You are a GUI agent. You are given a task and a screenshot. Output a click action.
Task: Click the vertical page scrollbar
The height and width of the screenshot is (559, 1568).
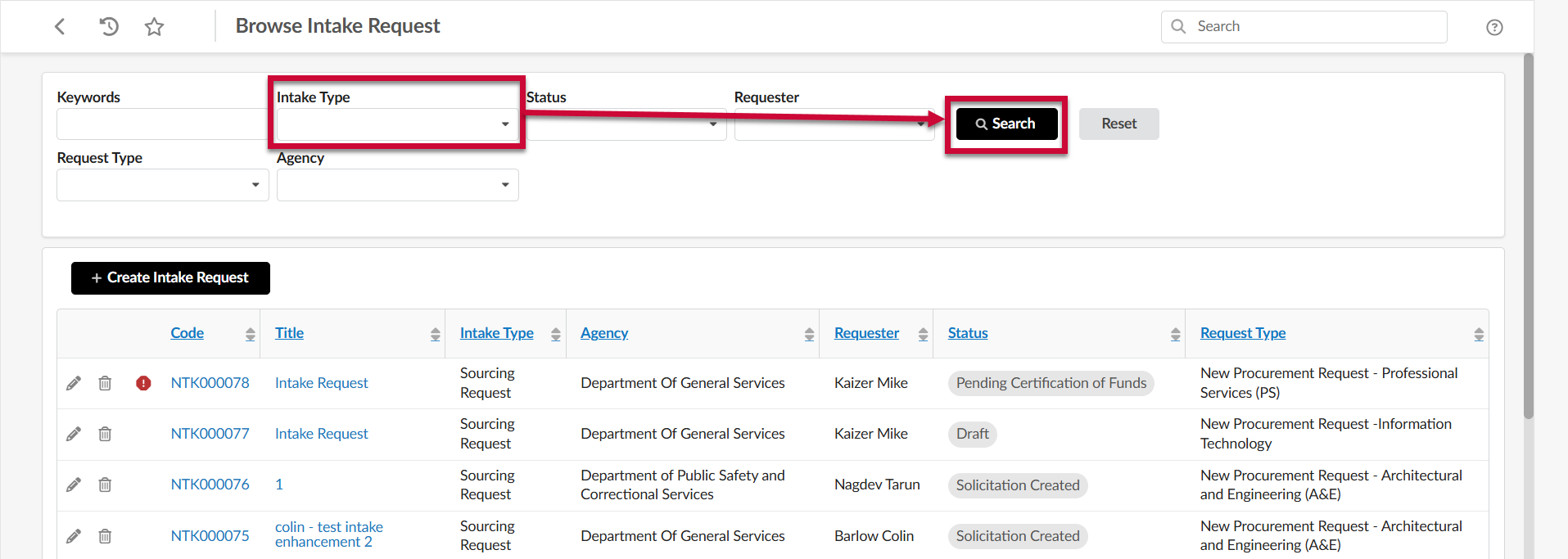[x=1528, y=237]
